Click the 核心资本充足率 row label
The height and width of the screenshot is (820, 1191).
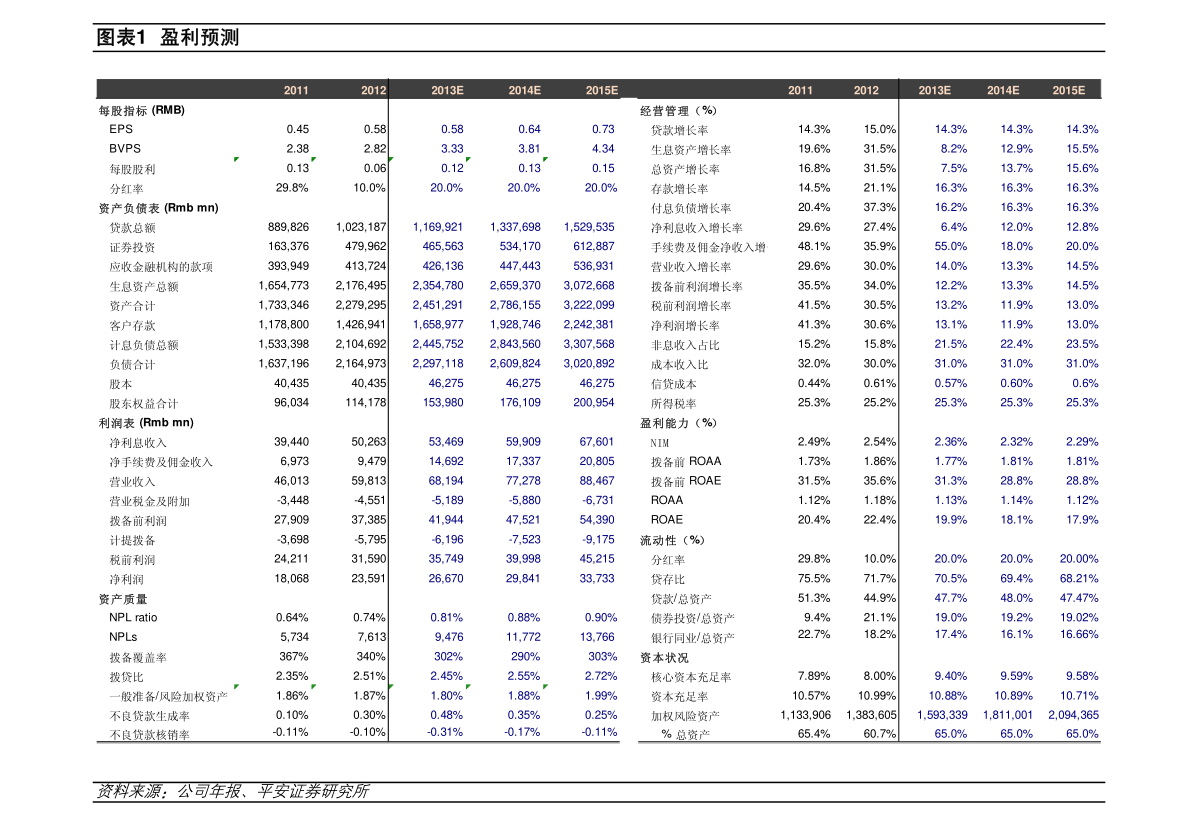(x=691, y=677)
